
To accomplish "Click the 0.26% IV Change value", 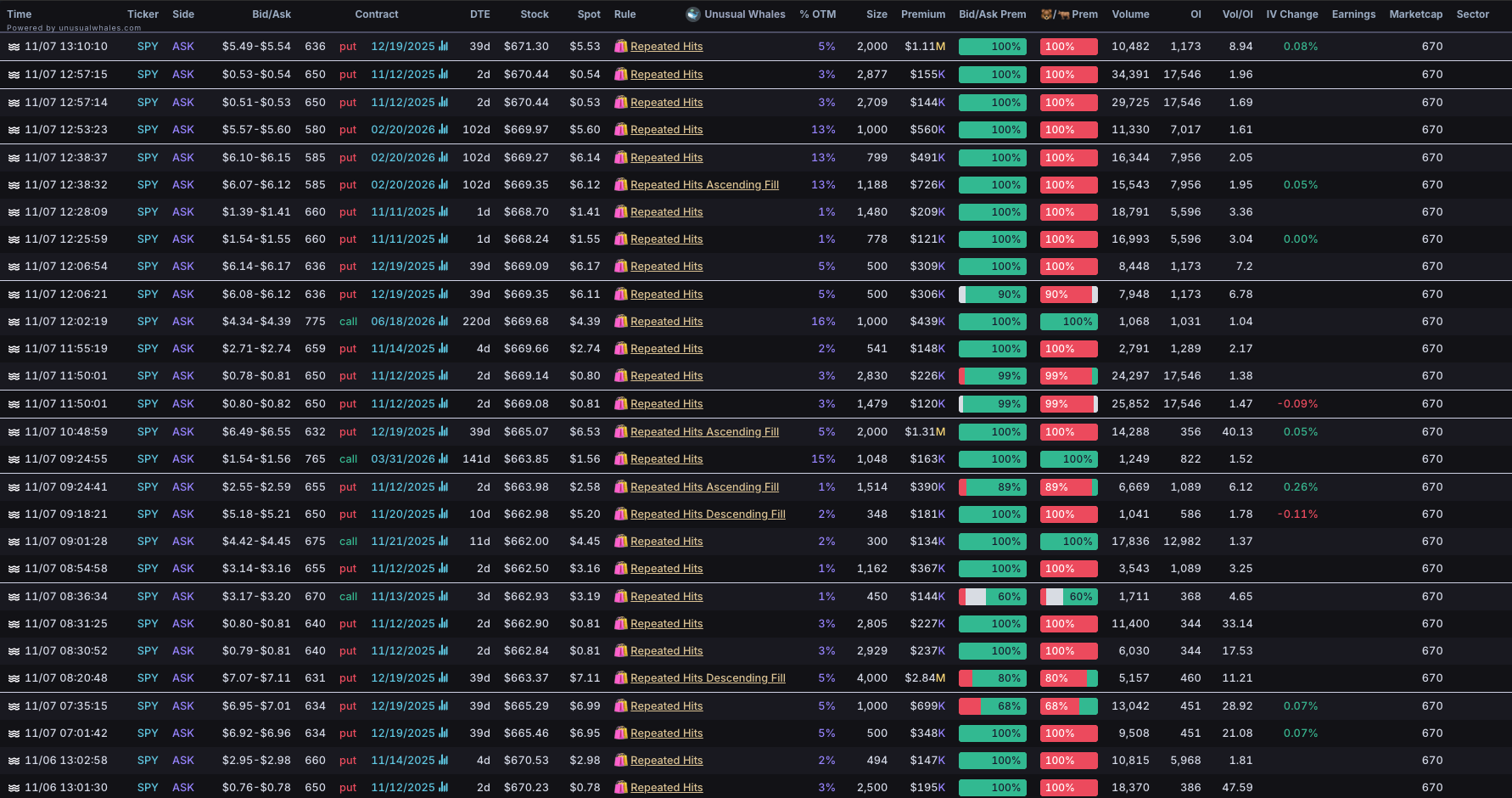I will [1301, 487].
